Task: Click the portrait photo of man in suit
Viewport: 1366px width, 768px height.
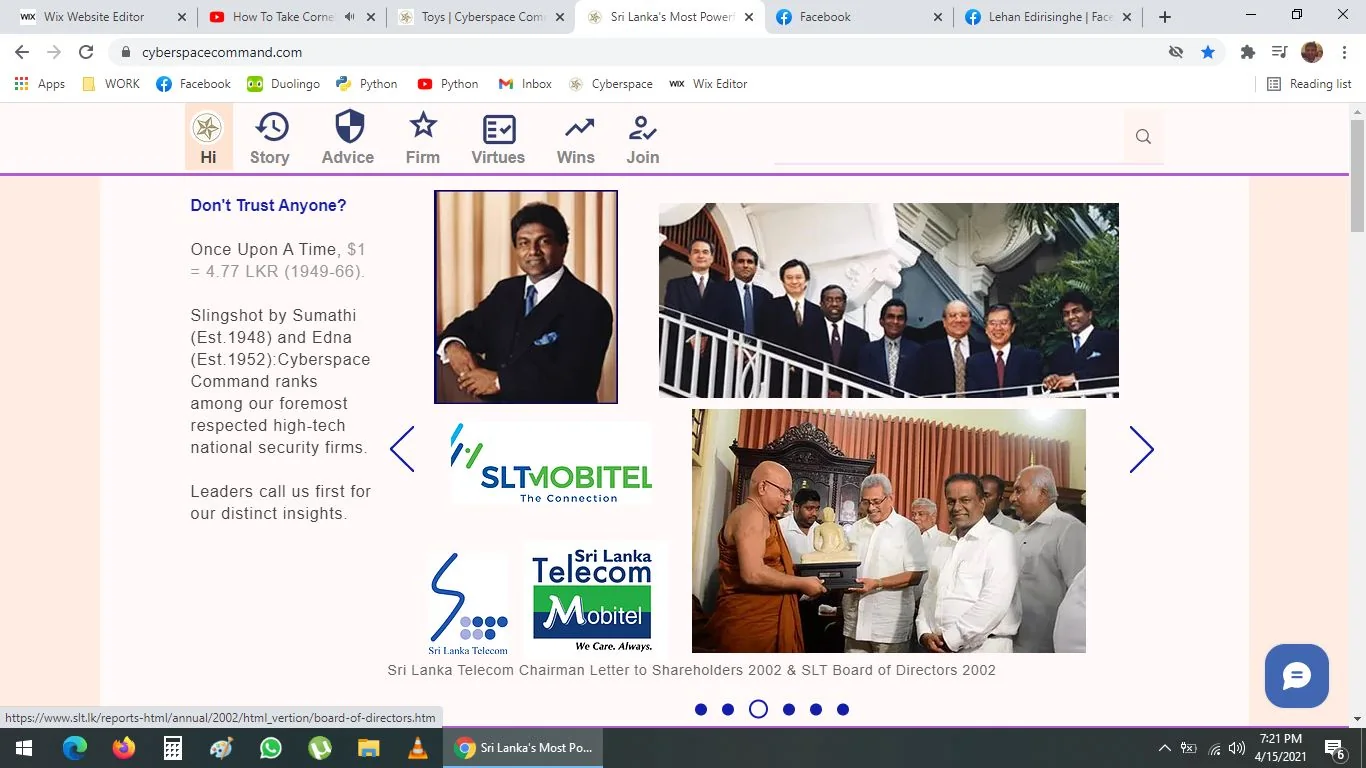Action: [x=526, y=297]
